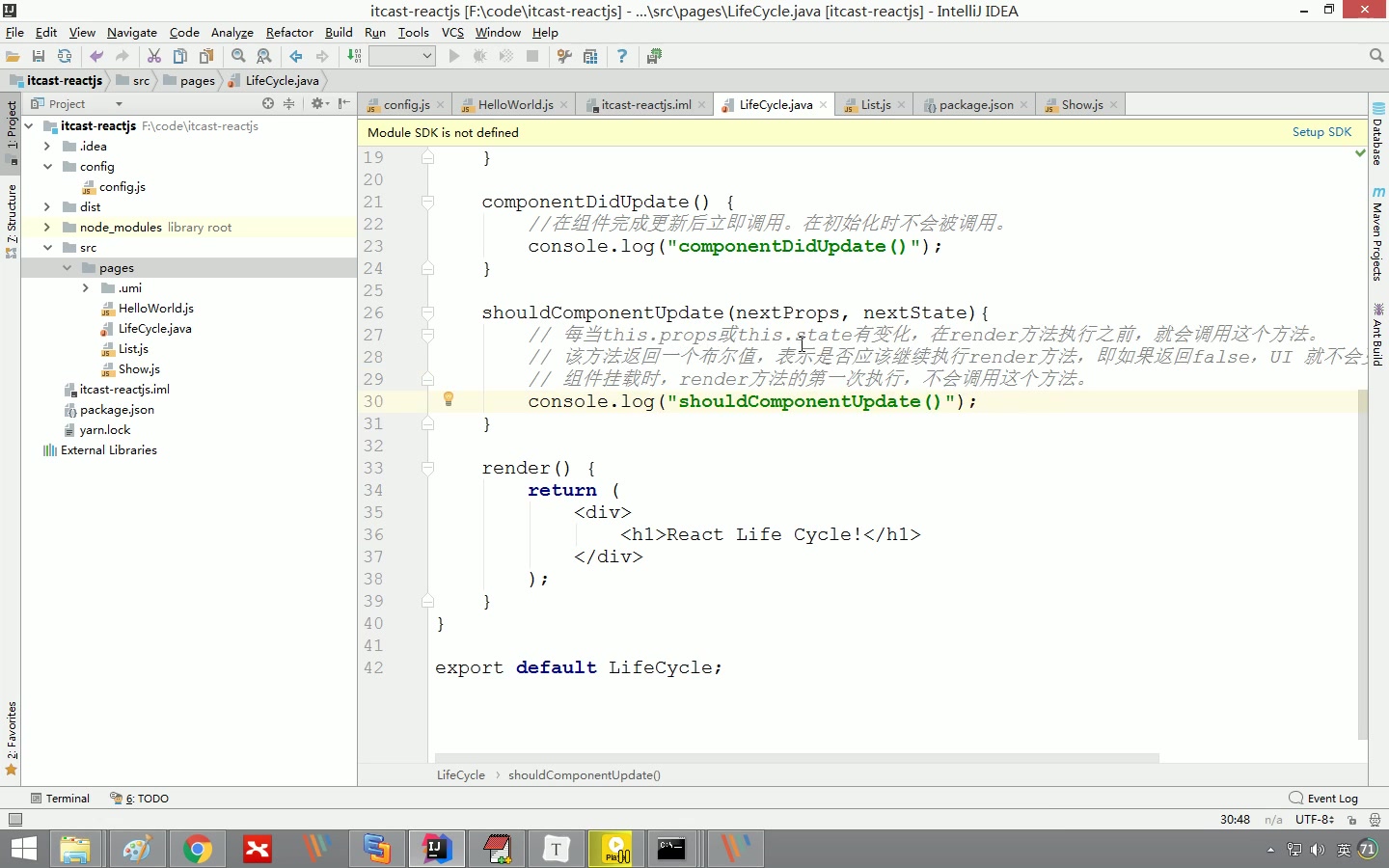Toggle fold marker at line 33 render
The image size is (1389, 868).
click(427, 468)
